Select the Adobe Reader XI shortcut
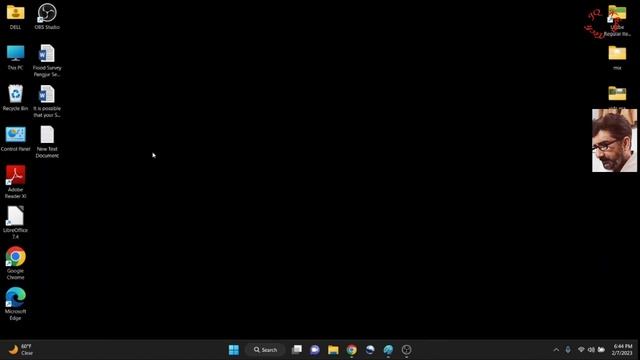The height and width of the screenshot is (360, 640). [16, 182]
